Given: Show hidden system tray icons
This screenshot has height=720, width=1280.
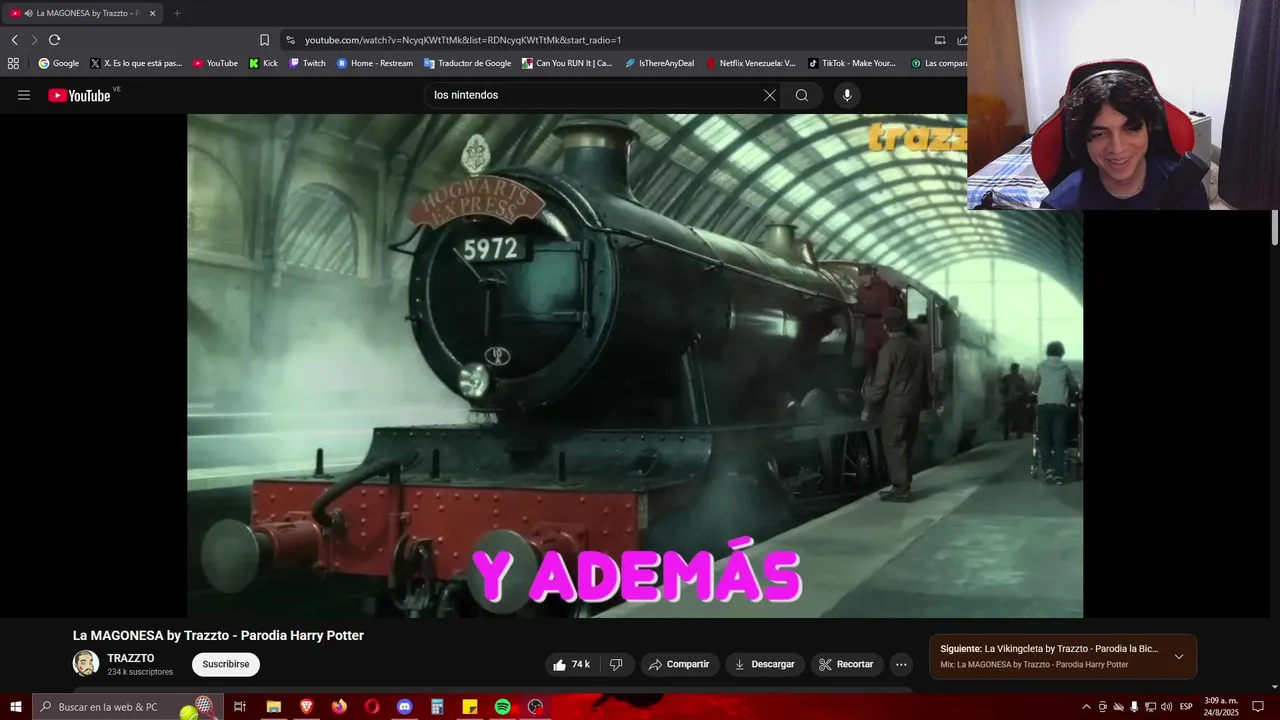Looking at the screenshot, I should pos(1086,707).
